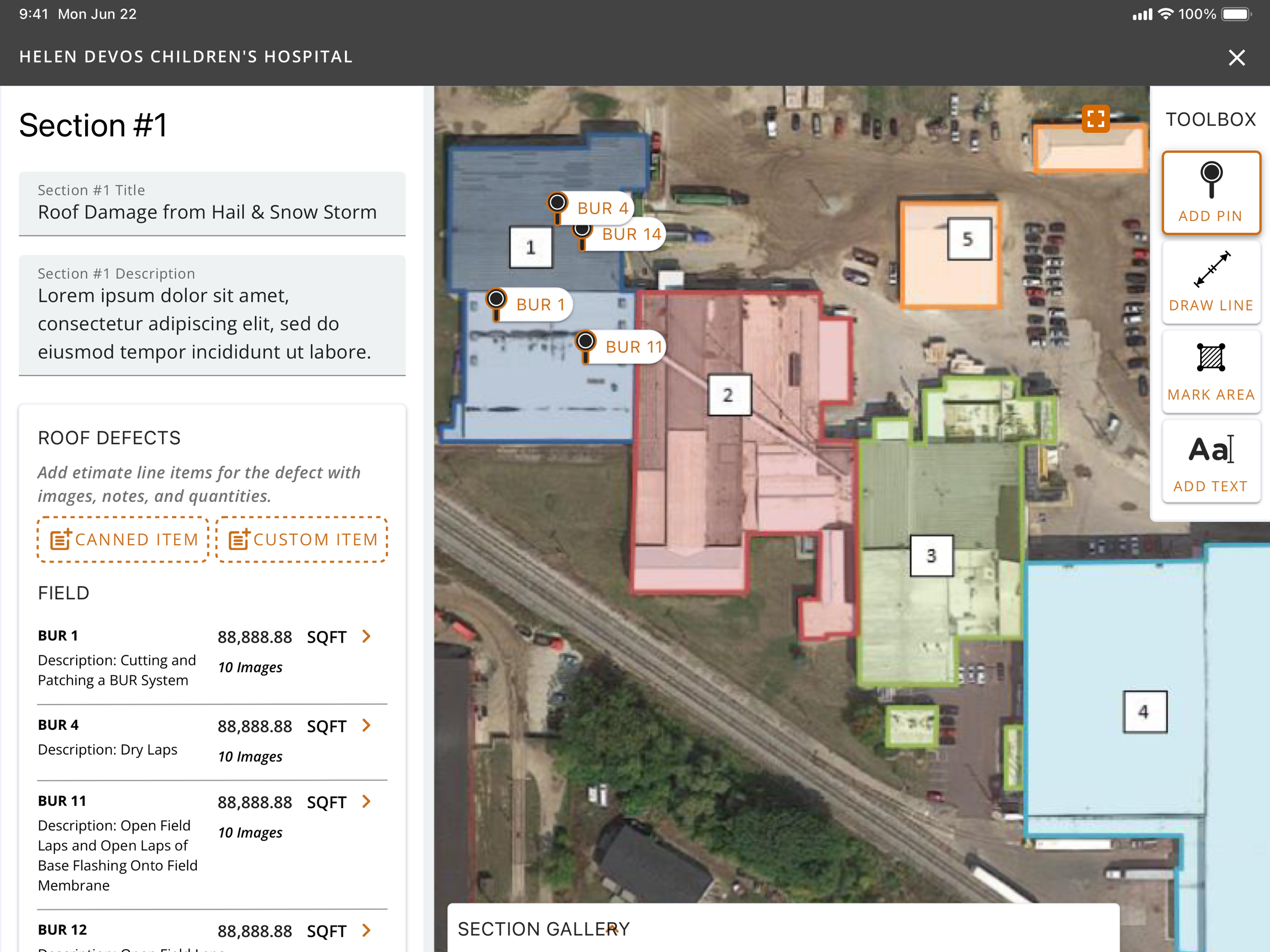
Task: Click SQFT unit for BUR 12
Action: (x=326, y=931)
